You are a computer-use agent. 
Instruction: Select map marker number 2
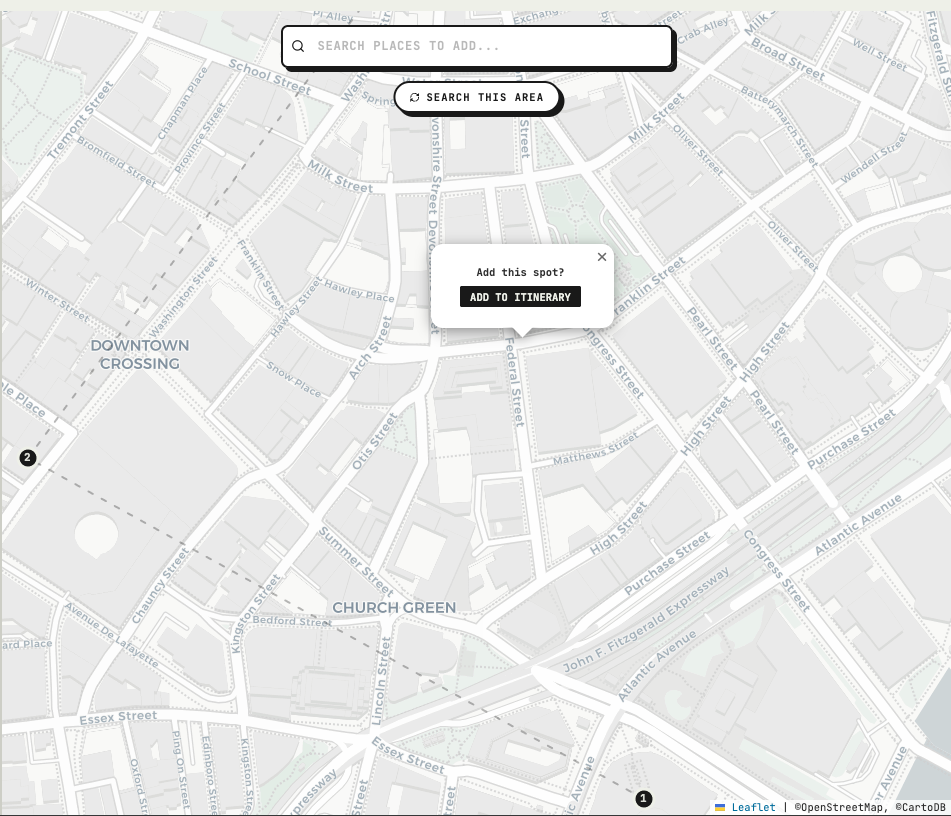point(27,457)
